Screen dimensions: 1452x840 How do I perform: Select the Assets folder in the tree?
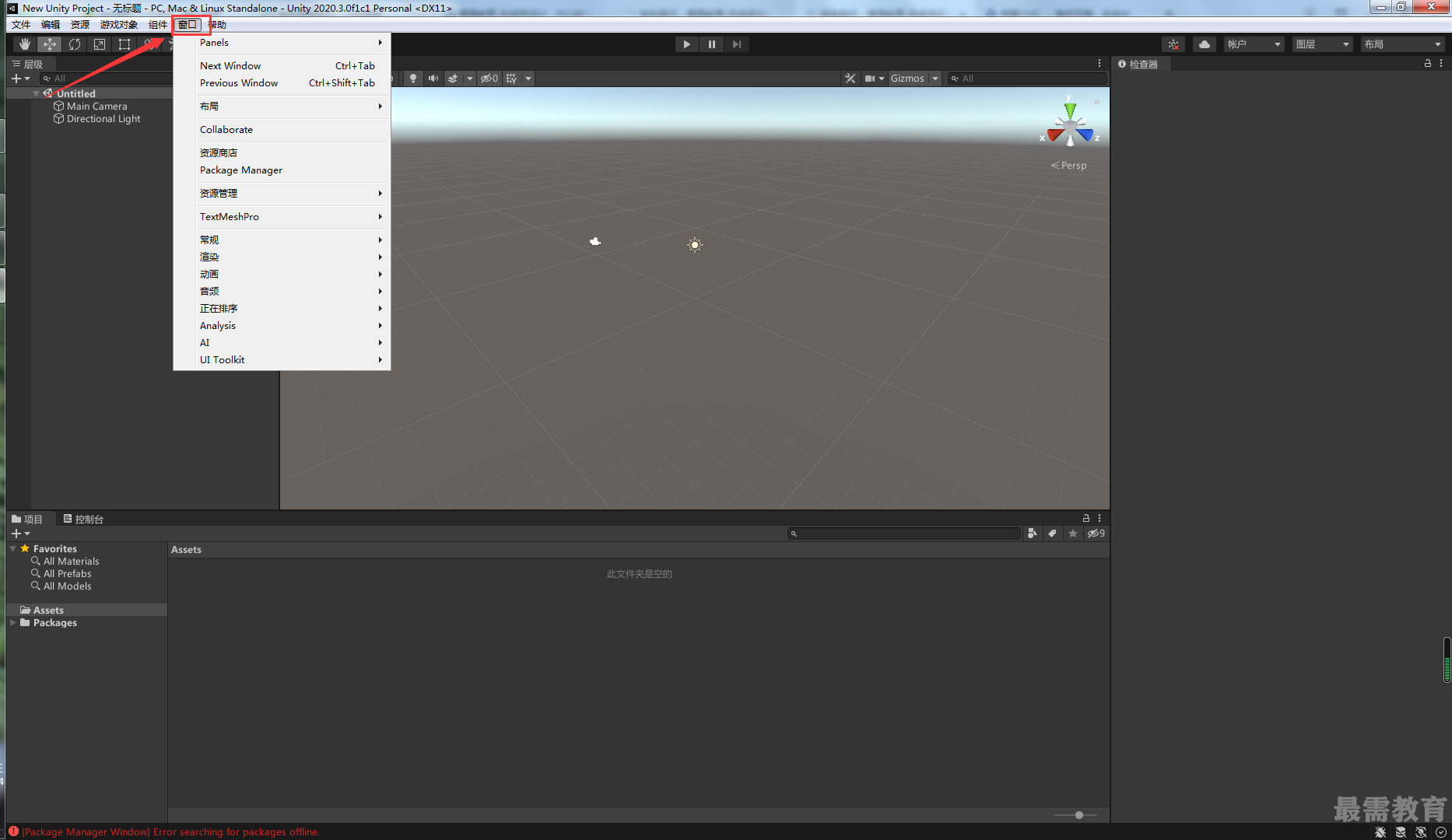pyautogui.click(x=48, y=611)
